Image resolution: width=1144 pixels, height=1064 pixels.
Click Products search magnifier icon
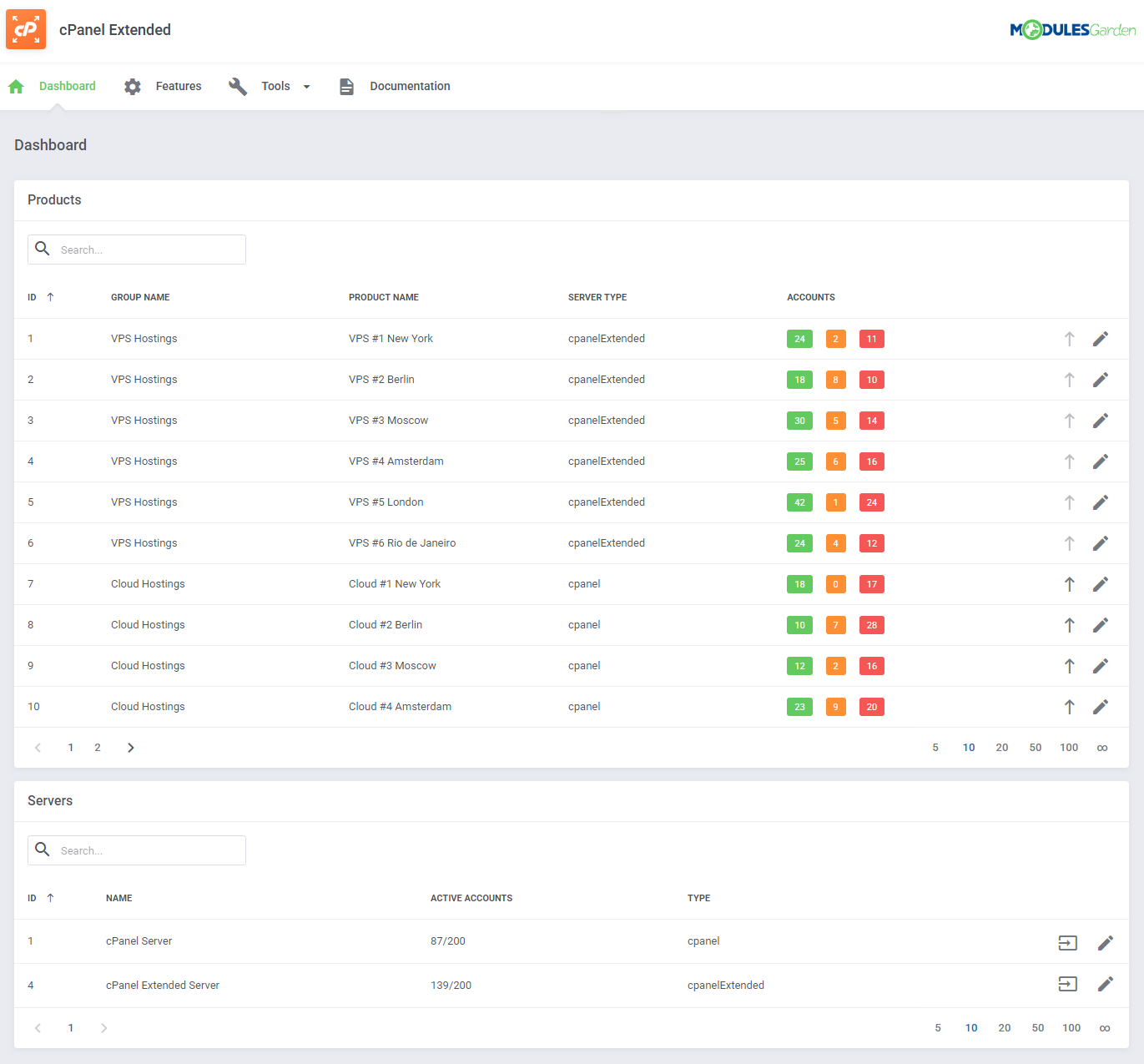tap(43, 249)
